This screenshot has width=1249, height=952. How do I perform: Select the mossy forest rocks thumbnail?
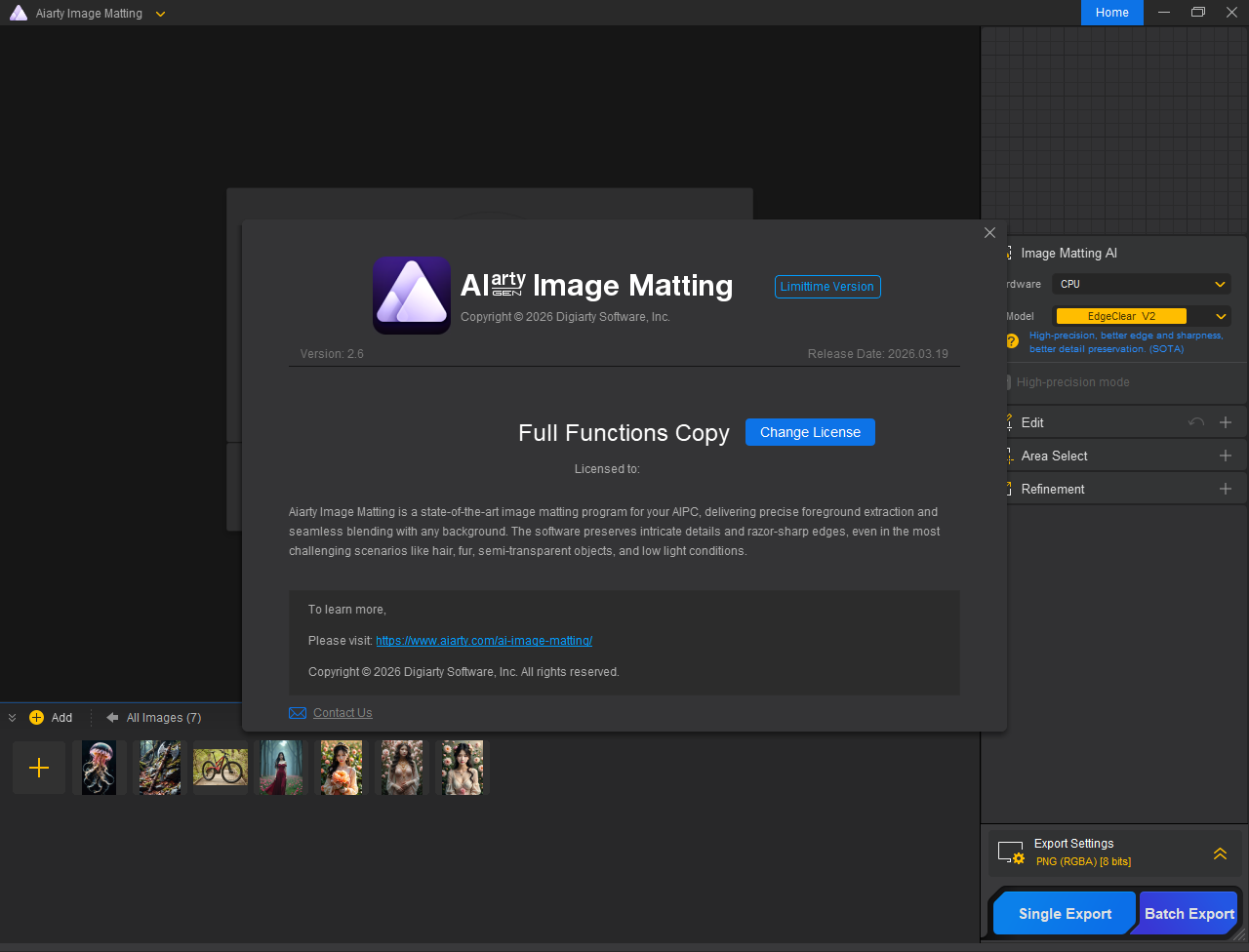(159, 768)
